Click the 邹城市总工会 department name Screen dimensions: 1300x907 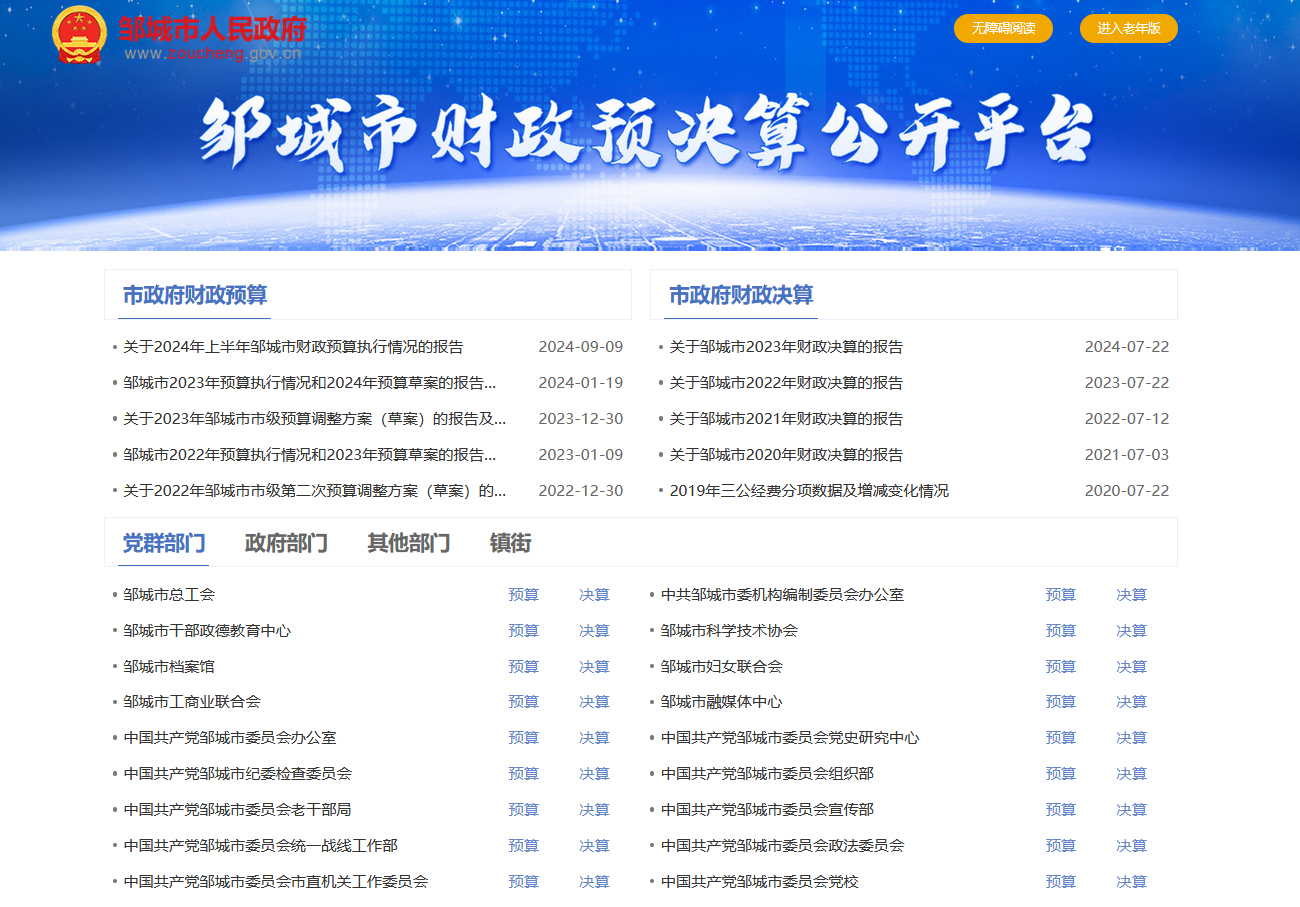tap(169, 595)
